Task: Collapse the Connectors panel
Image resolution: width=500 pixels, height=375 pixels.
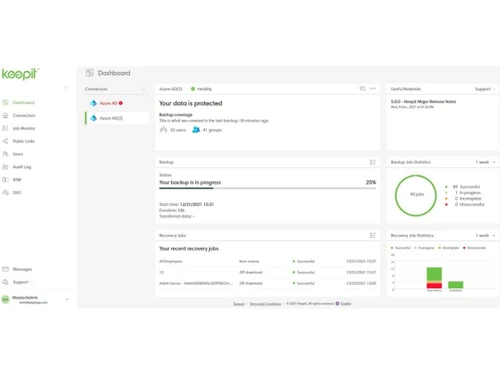Action: tap(144, 89)
